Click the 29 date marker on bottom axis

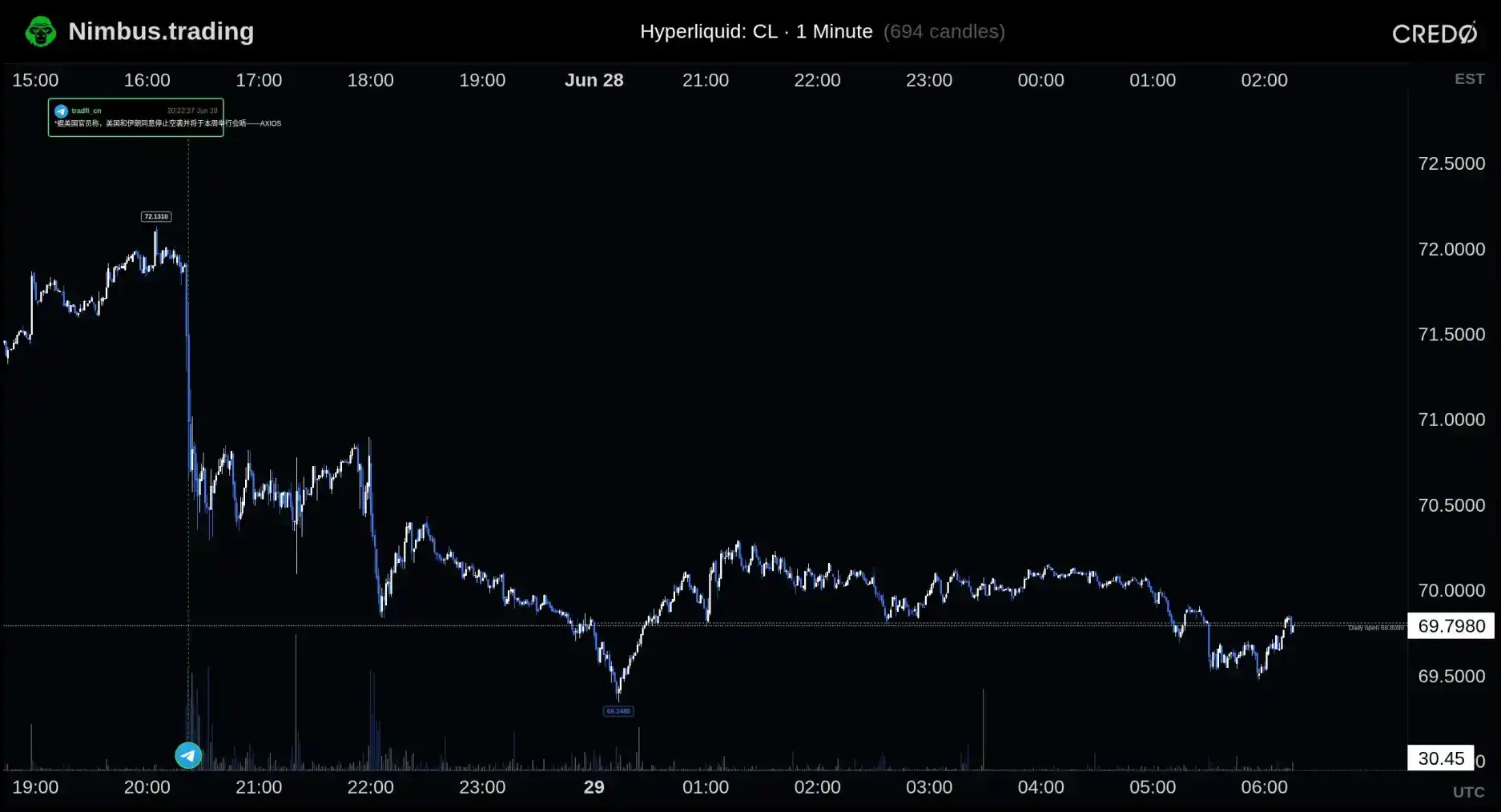point(594,787)
